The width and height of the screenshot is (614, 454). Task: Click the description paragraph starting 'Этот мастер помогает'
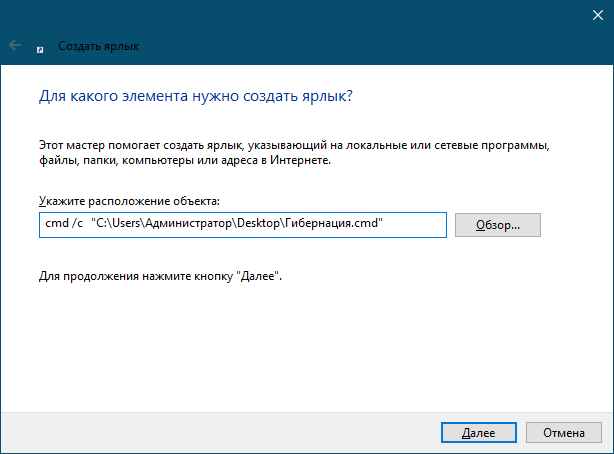[x=294, y=153]
